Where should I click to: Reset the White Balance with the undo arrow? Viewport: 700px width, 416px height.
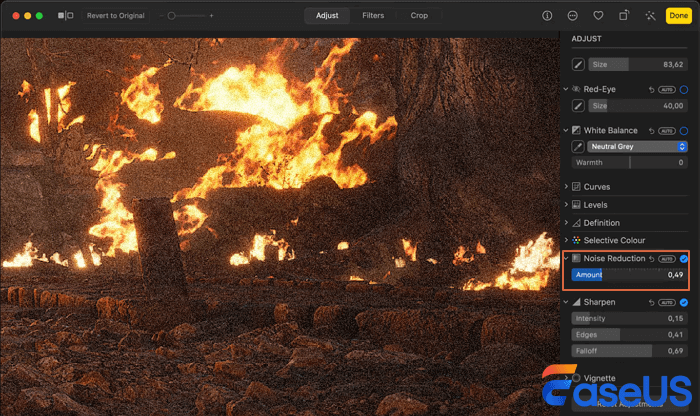point(651,131)
